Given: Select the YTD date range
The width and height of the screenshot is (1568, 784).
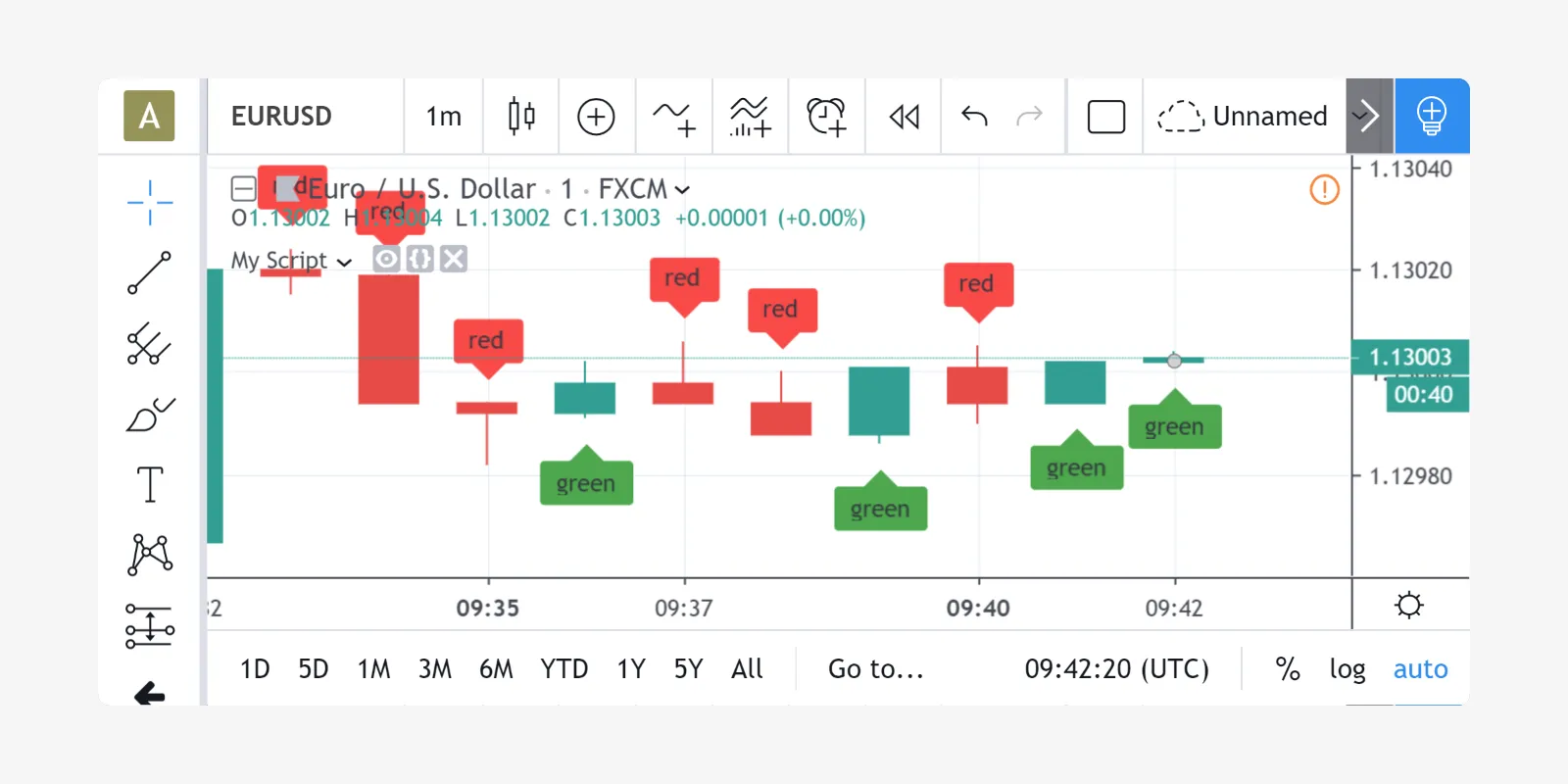Looking at the screenshot, I should click(x=564, y=669).
